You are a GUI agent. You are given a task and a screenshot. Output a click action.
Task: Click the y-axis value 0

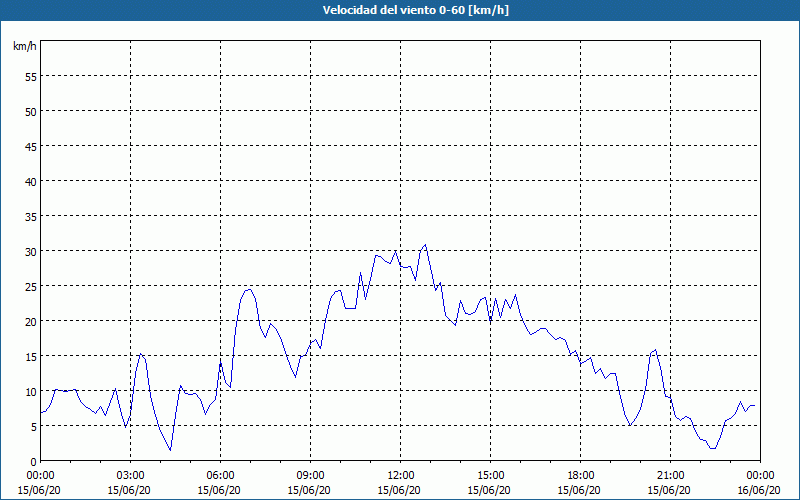(x=34, y=461)
